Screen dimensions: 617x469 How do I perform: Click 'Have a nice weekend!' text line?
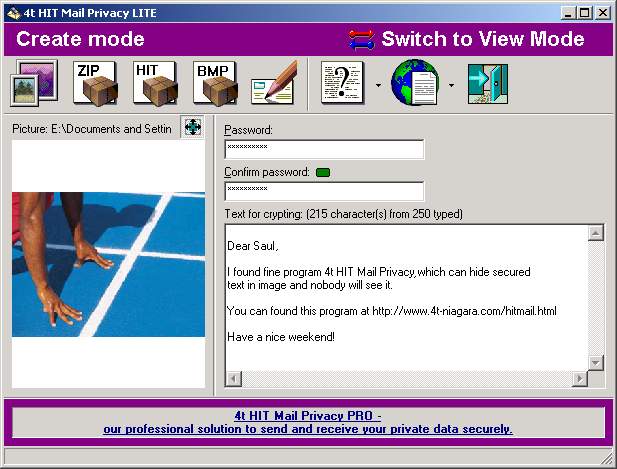(281, 337)
